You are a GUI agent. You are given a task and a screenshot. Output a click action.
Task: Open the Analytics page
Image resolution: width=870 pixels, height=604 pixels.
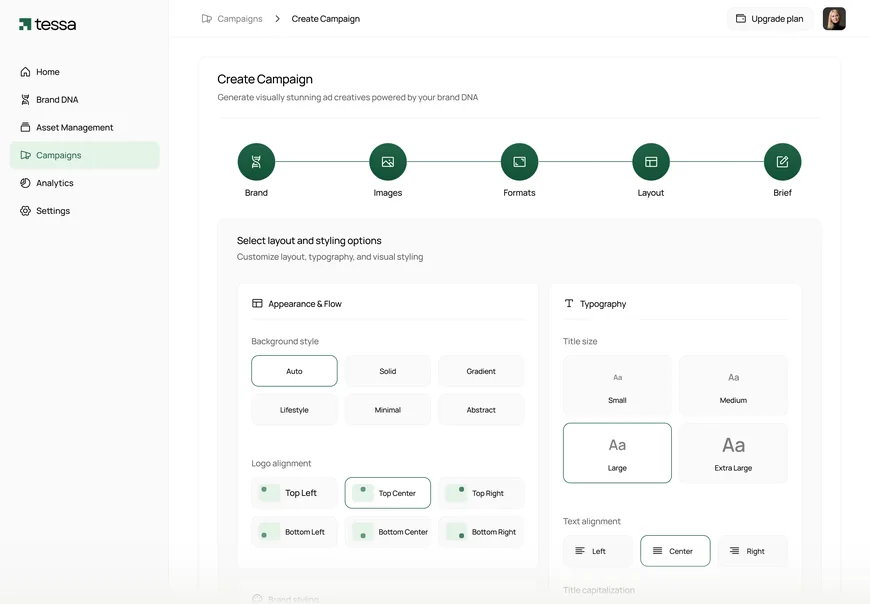point(84,182)
